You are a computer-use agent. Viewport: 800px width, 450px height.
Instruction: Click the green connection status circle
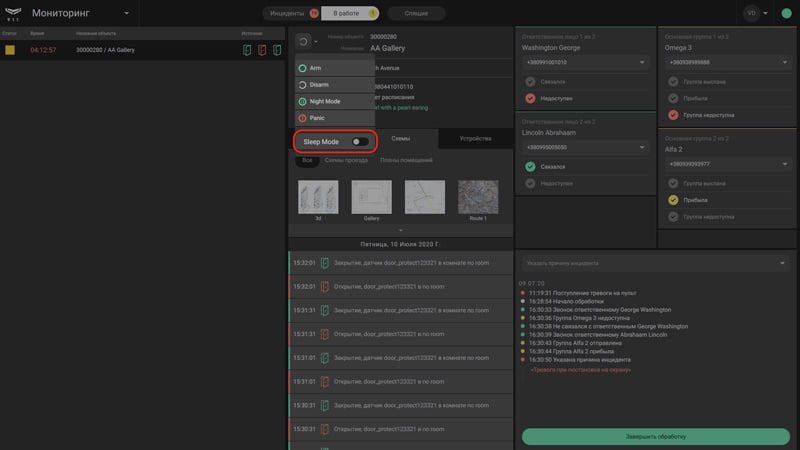786,13
